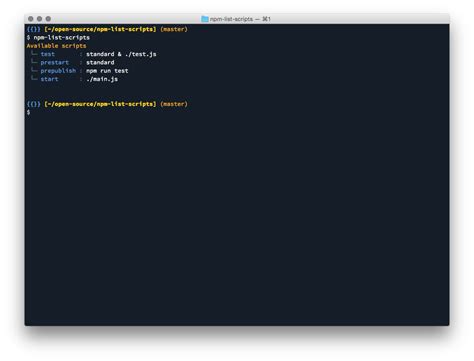Click the second '(master)' branch label
Image resolution: width=474 pixels, height=361 pixels.
(174, 104)
